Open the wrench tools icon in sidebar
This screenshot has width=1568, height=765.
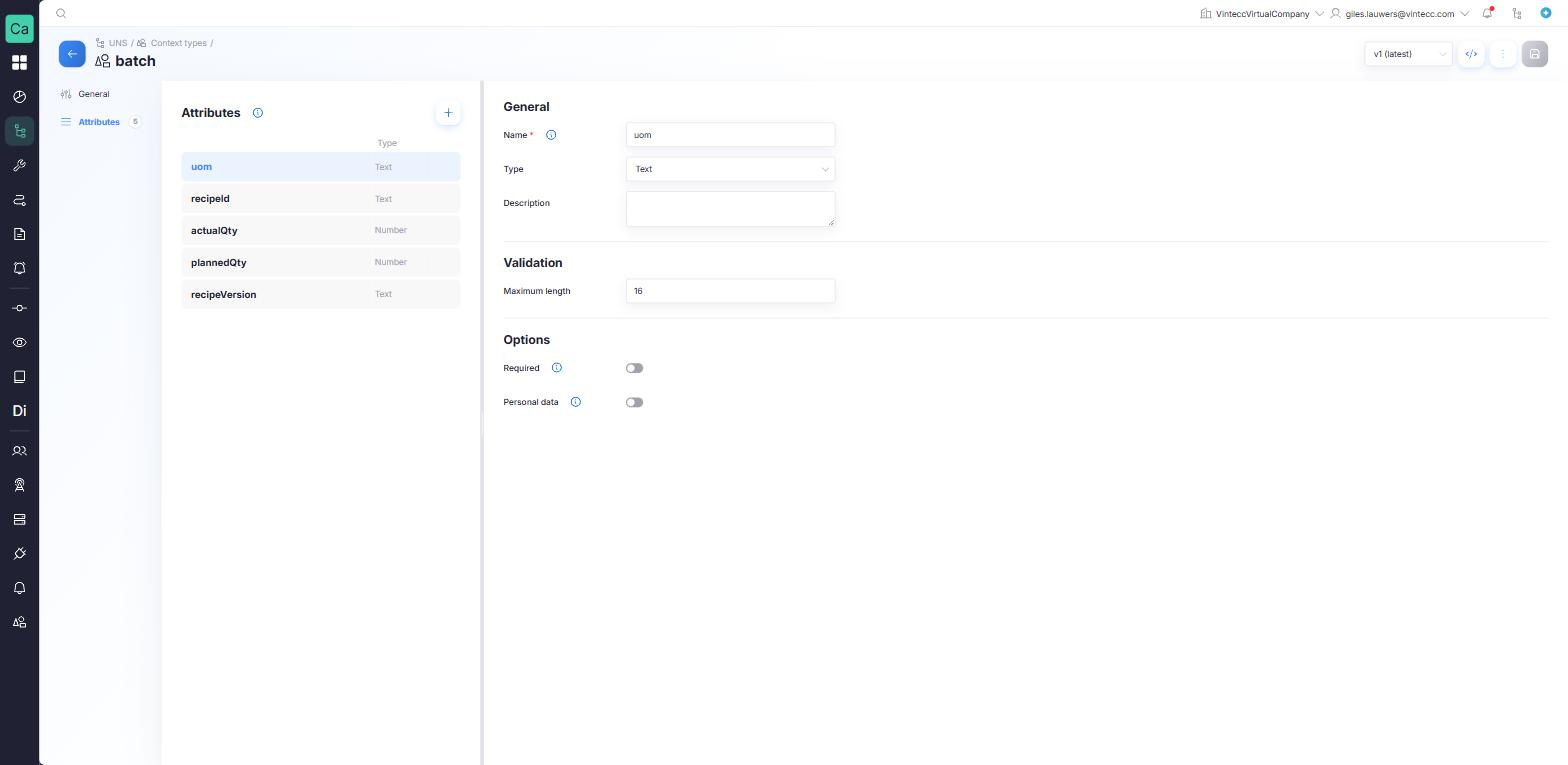click(x=19, y=166)
